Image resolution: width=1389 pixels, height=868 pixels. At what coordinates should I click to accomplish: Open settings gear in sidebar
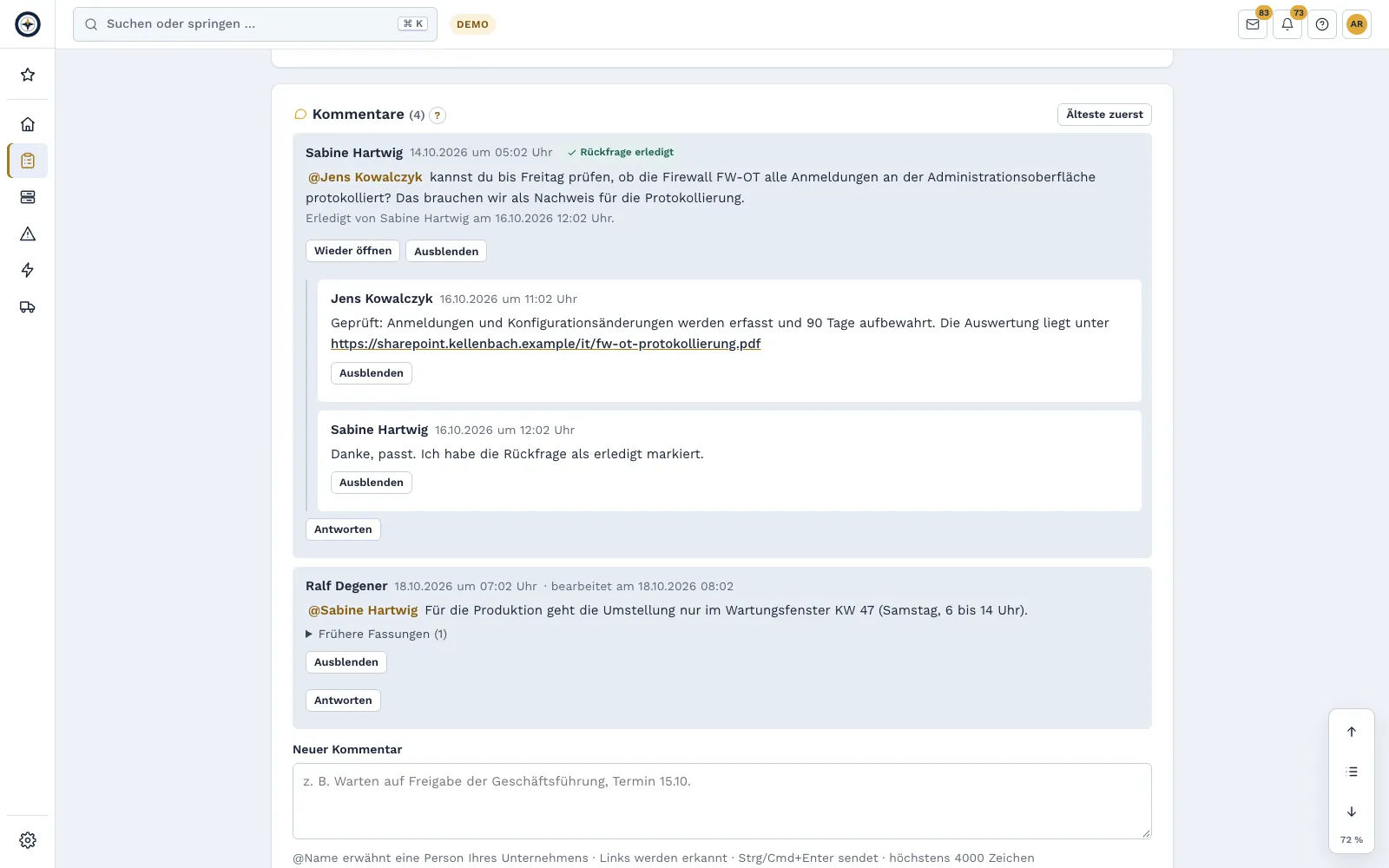coord(28,840)
